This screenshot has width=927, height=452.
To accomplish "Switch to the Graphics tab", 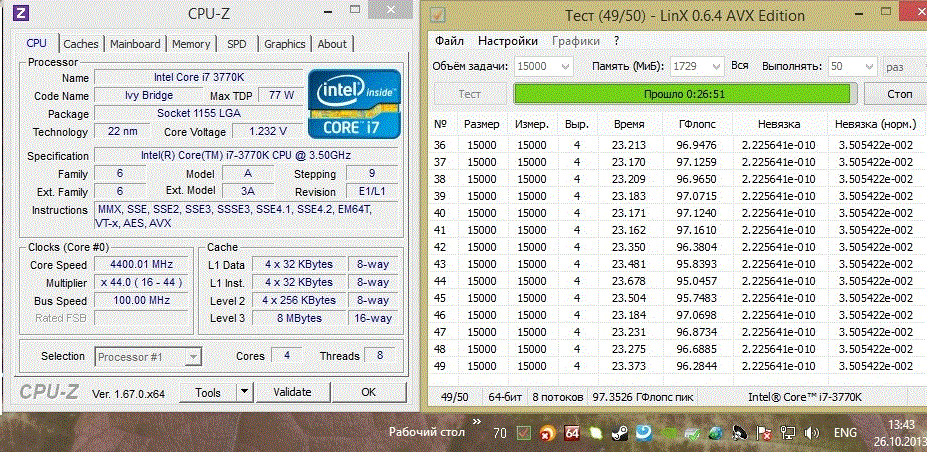I will click(x=285, y=44).
